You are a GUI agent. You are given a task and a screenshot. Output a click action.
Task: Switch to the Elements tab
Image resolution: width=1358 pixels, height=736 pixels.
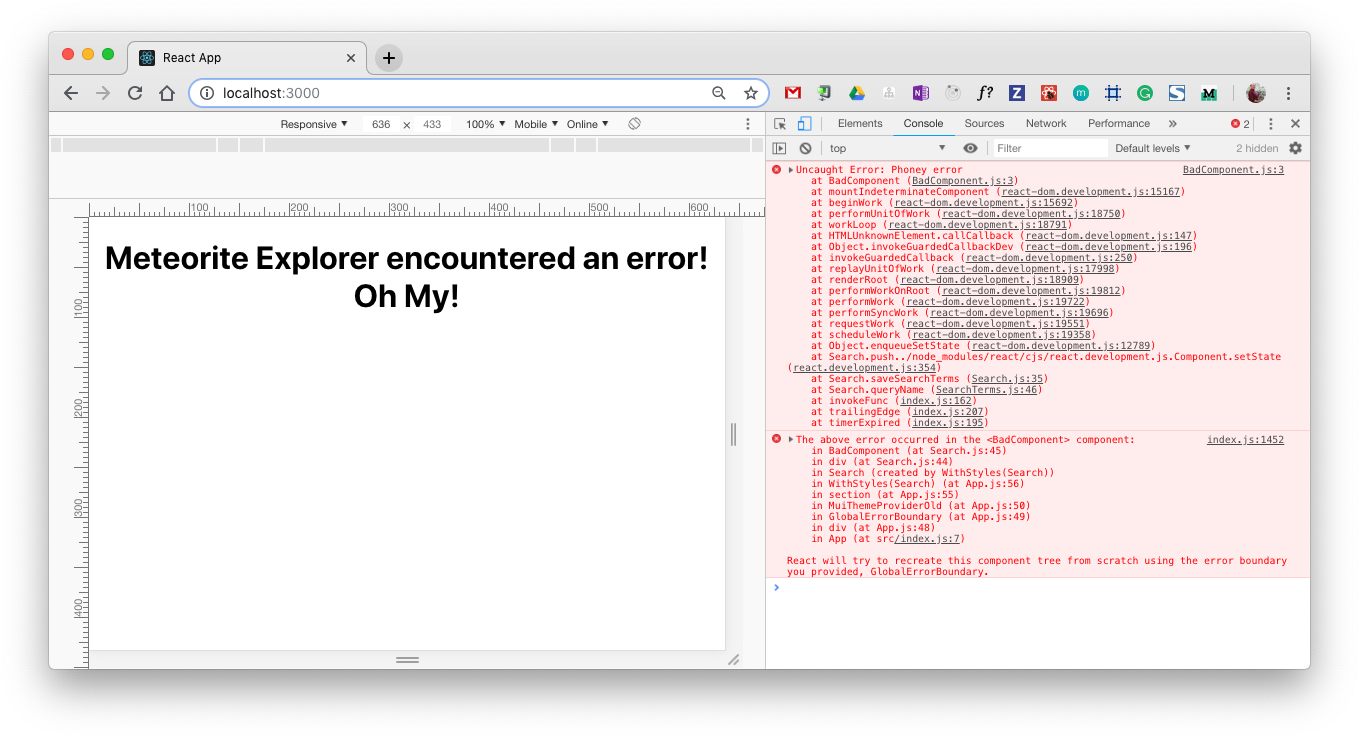point(860,124)
